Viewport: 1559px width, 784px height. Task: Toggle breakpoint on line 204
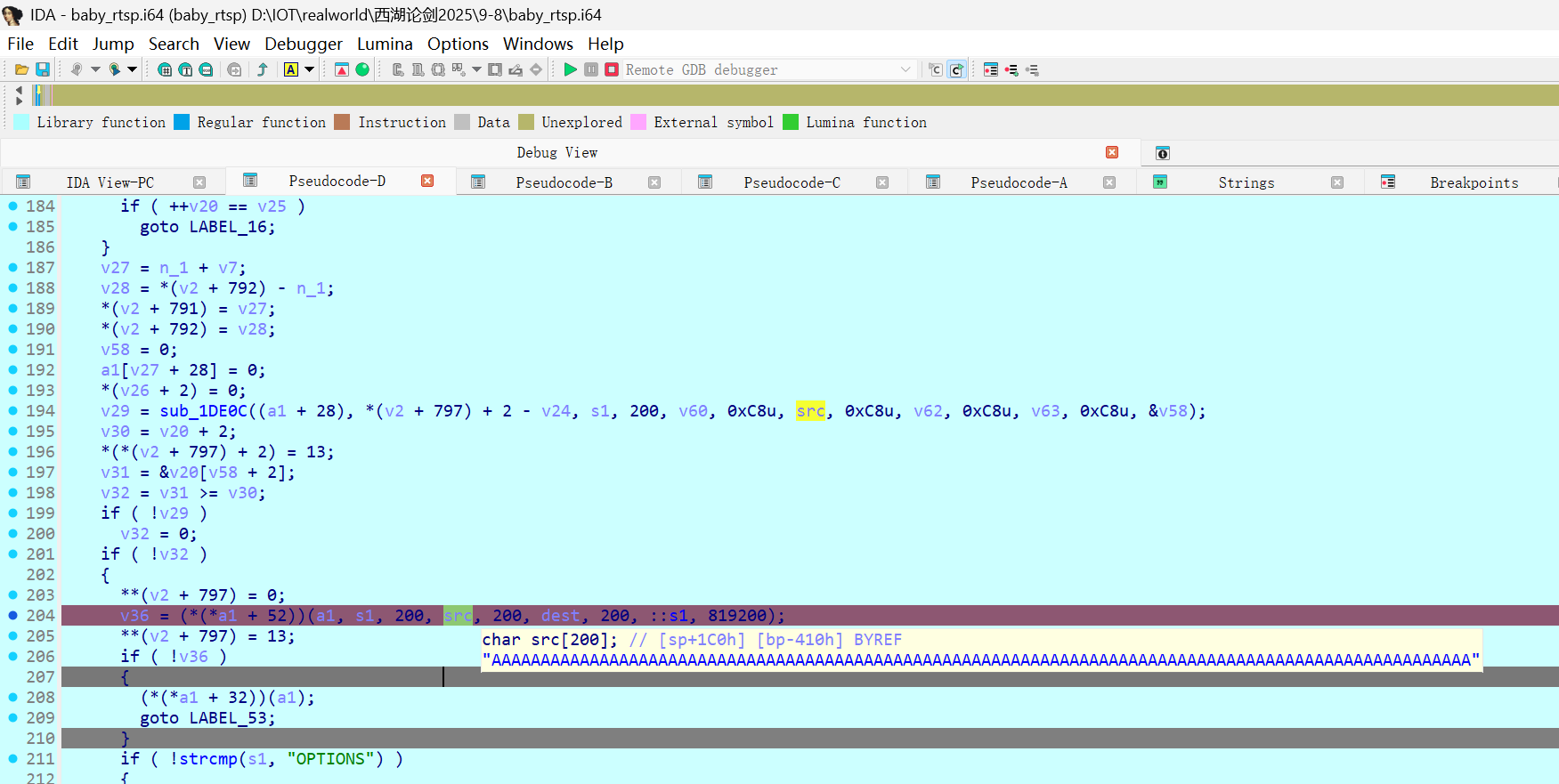13,615
